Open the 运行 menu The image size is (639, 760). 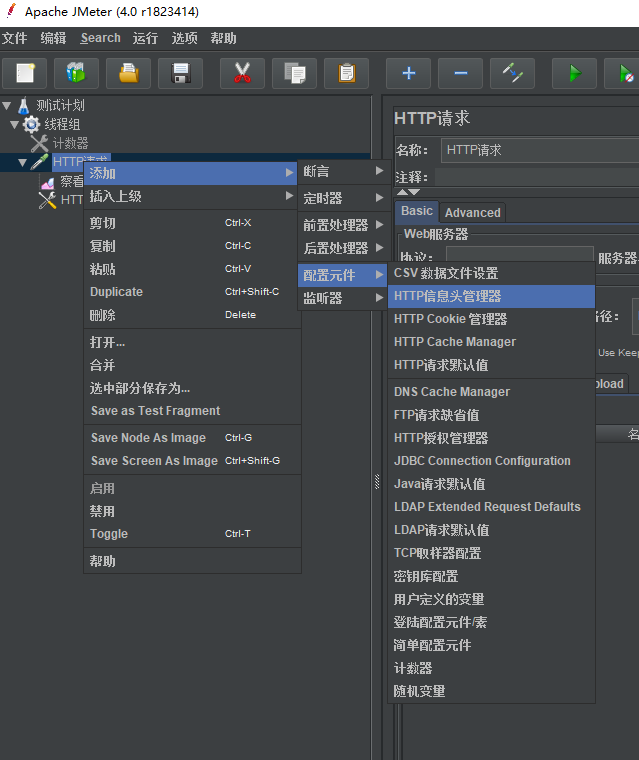(145, 38)
